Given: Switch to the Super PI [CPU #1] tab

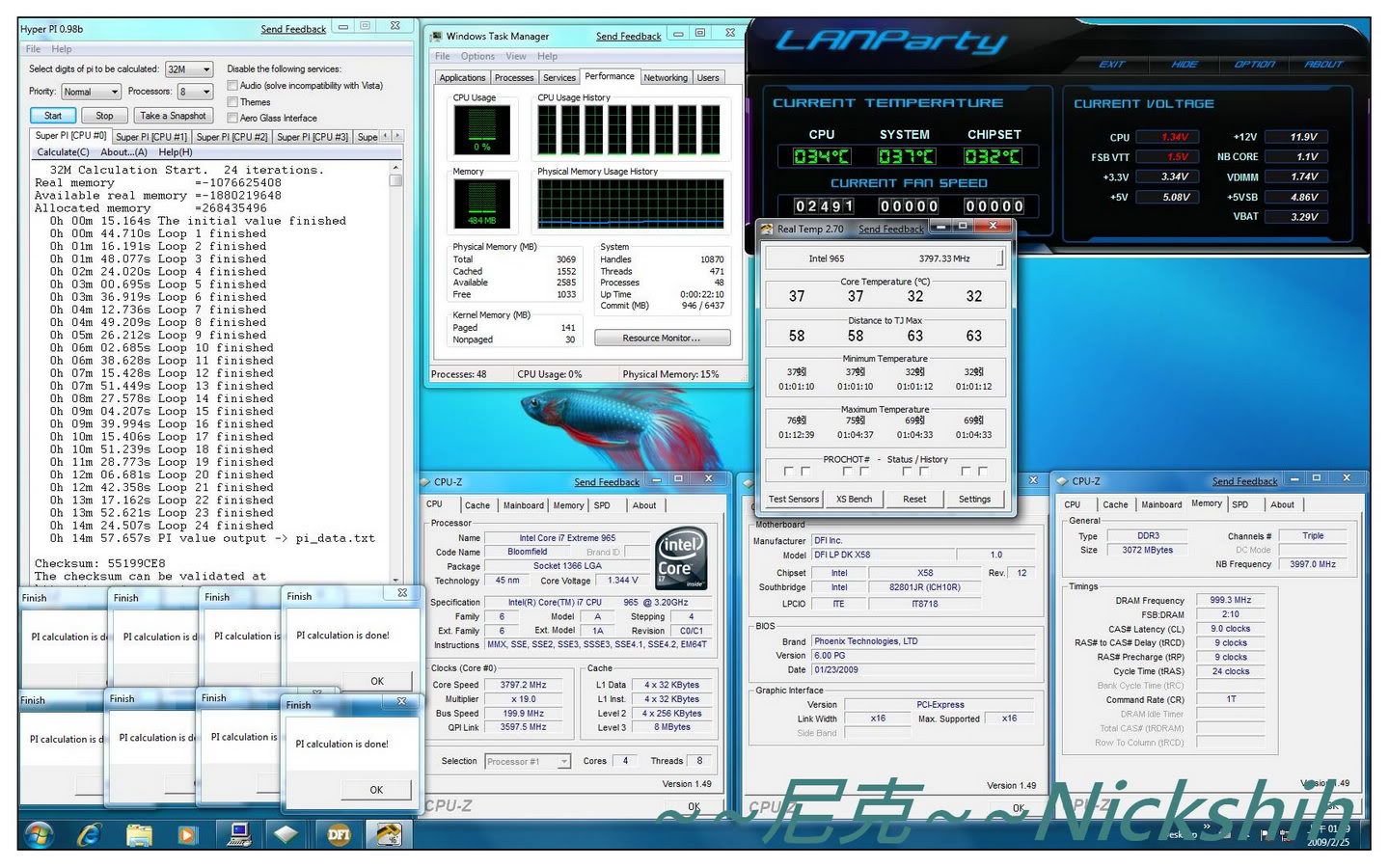Looking at the screenshot, I should [x=151, y=137].
